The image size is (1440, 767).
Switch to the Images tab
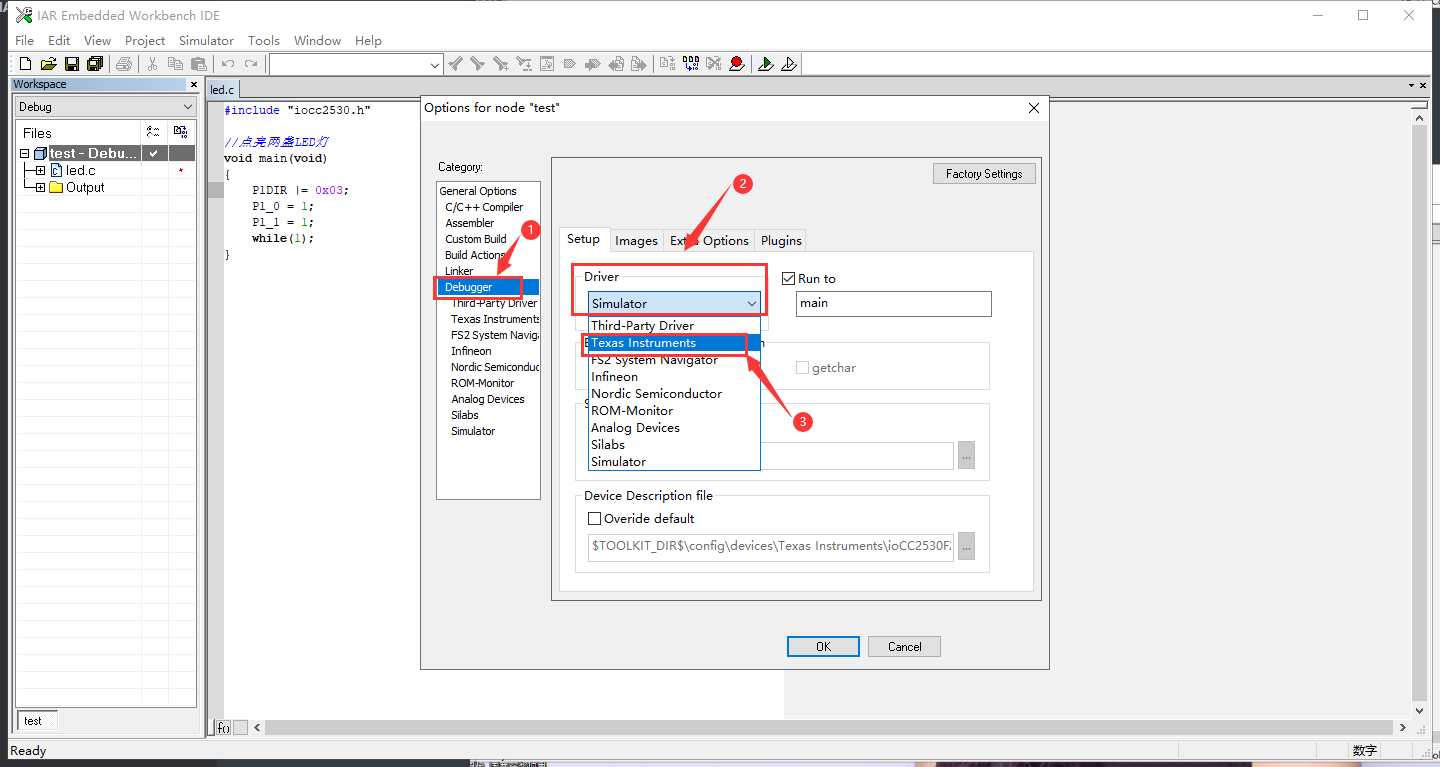coord(636,241)
